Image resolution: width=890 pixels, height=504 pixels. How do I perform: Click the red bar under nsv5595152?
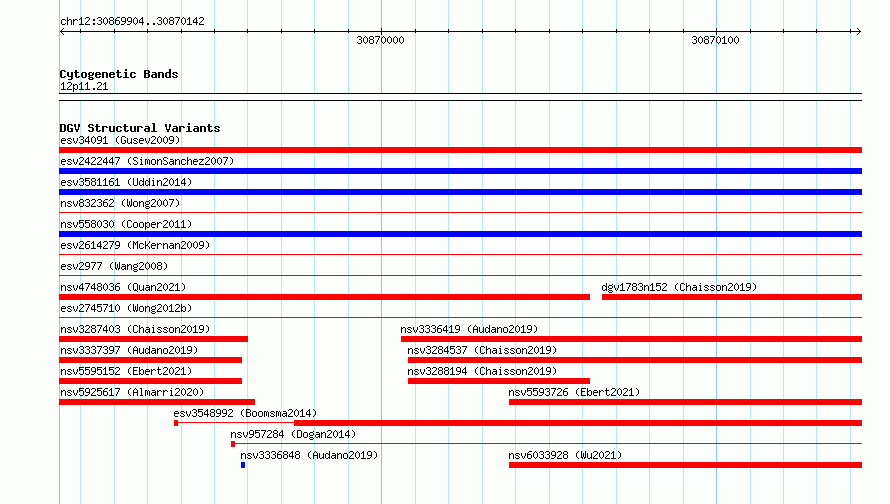(151, 381)
